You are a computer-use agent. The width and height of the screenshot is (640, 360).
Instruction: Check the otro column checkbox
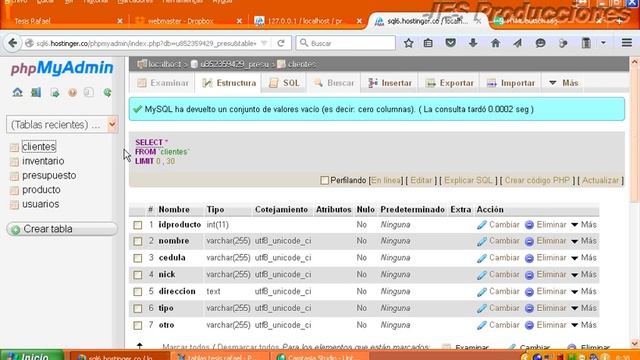tap(138, 325)
